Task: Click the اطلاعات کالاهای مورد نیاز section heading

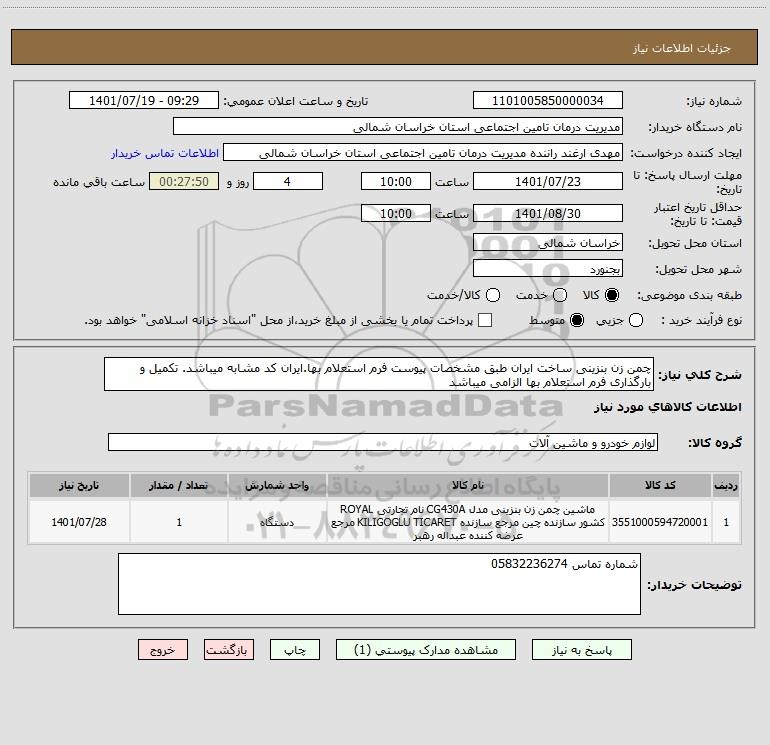Action: tap(667, 407)
